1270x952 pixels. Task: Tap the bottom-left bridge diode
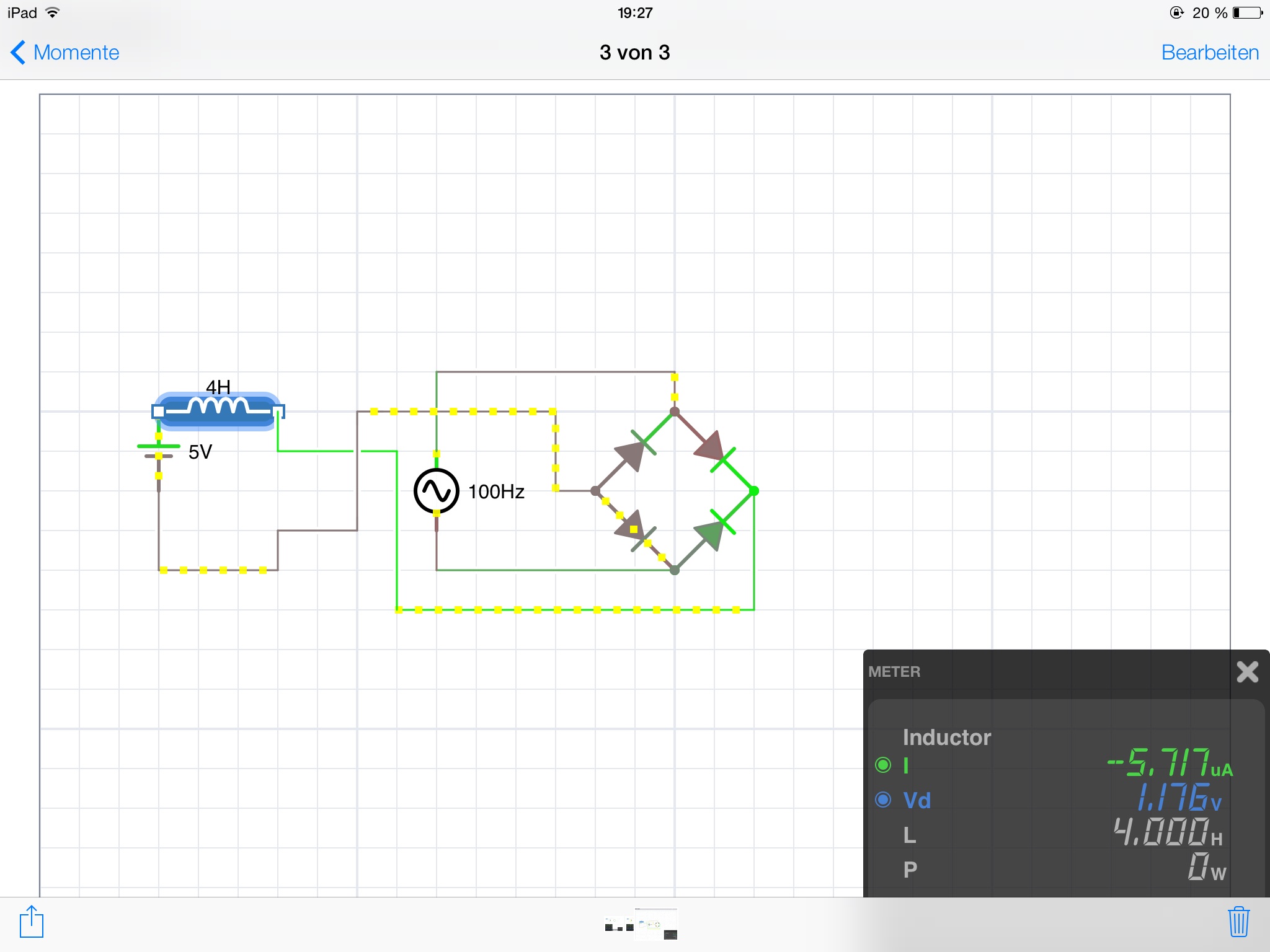tap(635, 531)
